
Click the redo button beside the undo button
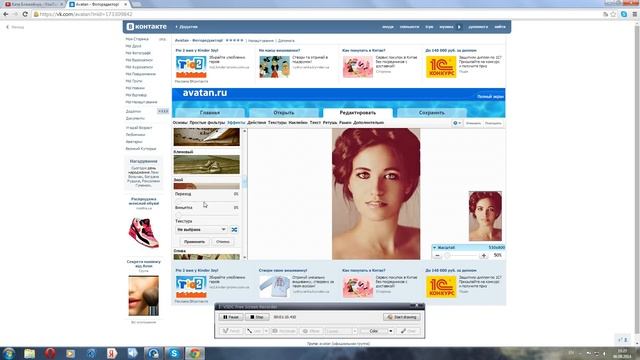[493, 123]
